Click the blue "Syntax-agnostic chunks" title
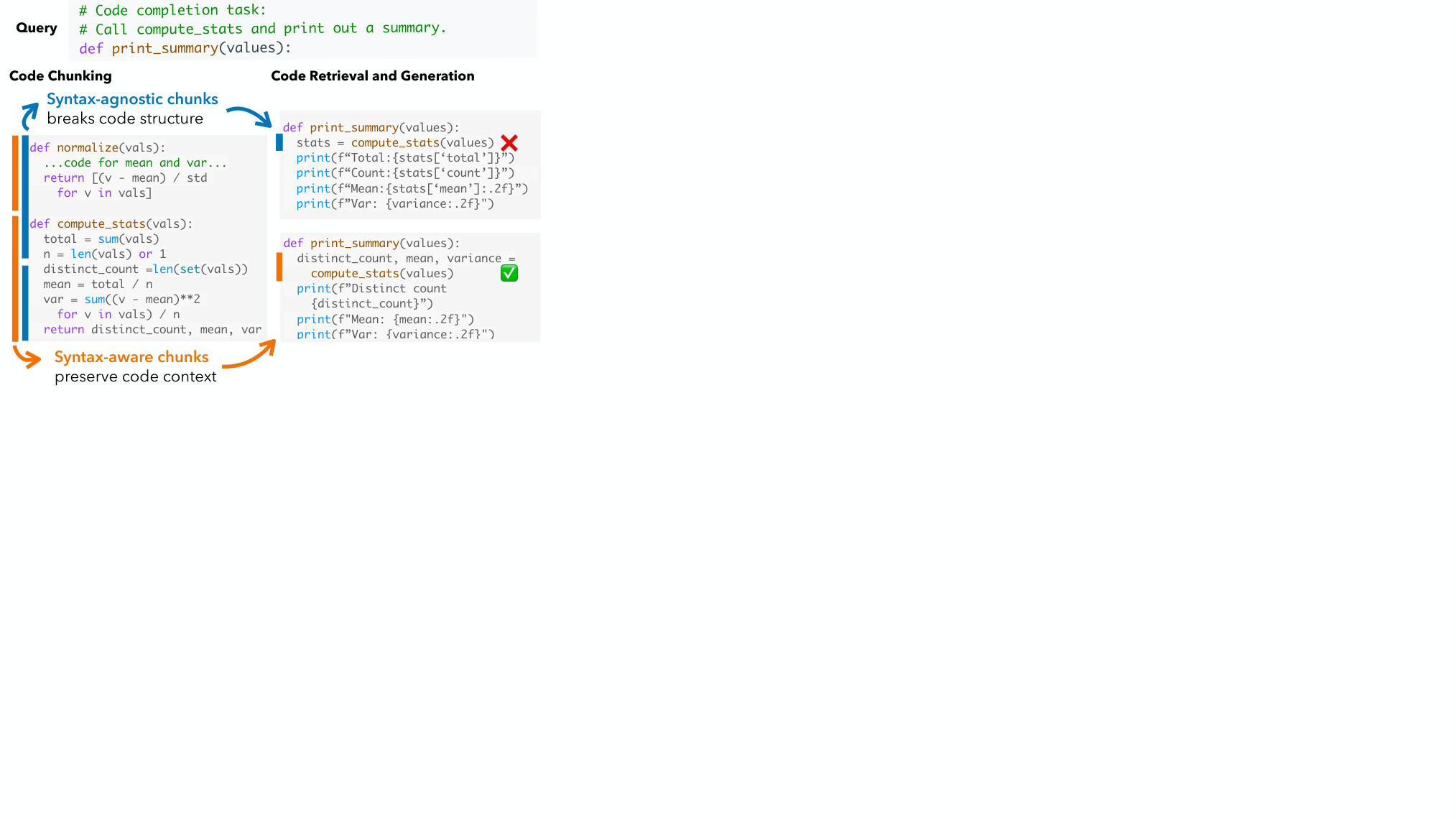 tap(132, 99)
